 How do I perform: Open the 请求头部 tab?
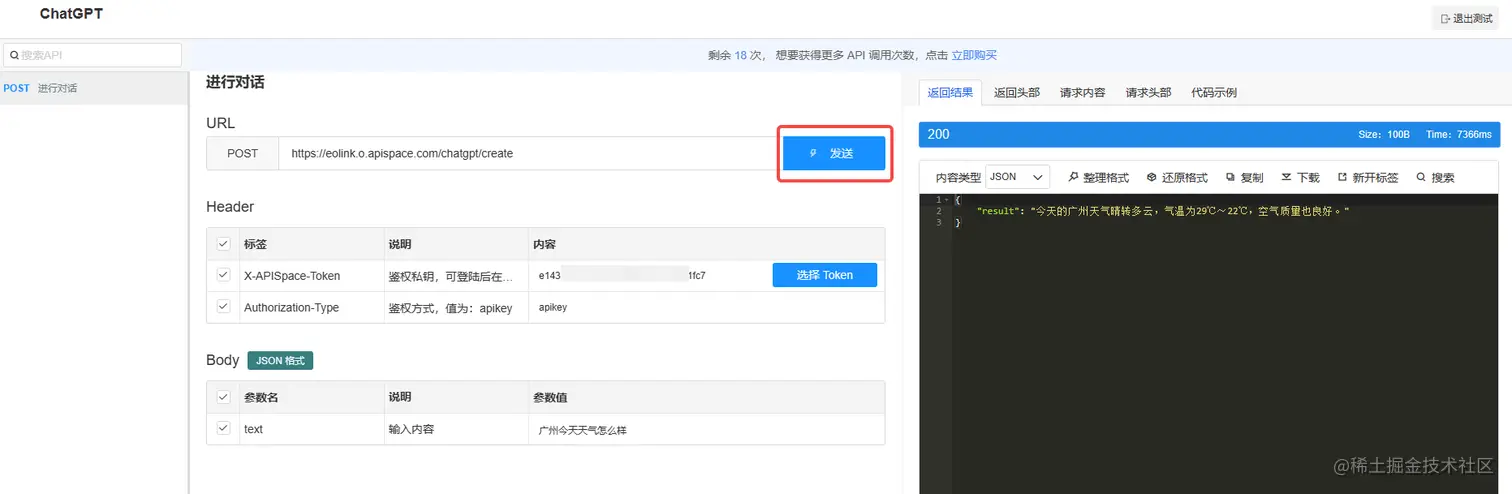point(1148,92)
